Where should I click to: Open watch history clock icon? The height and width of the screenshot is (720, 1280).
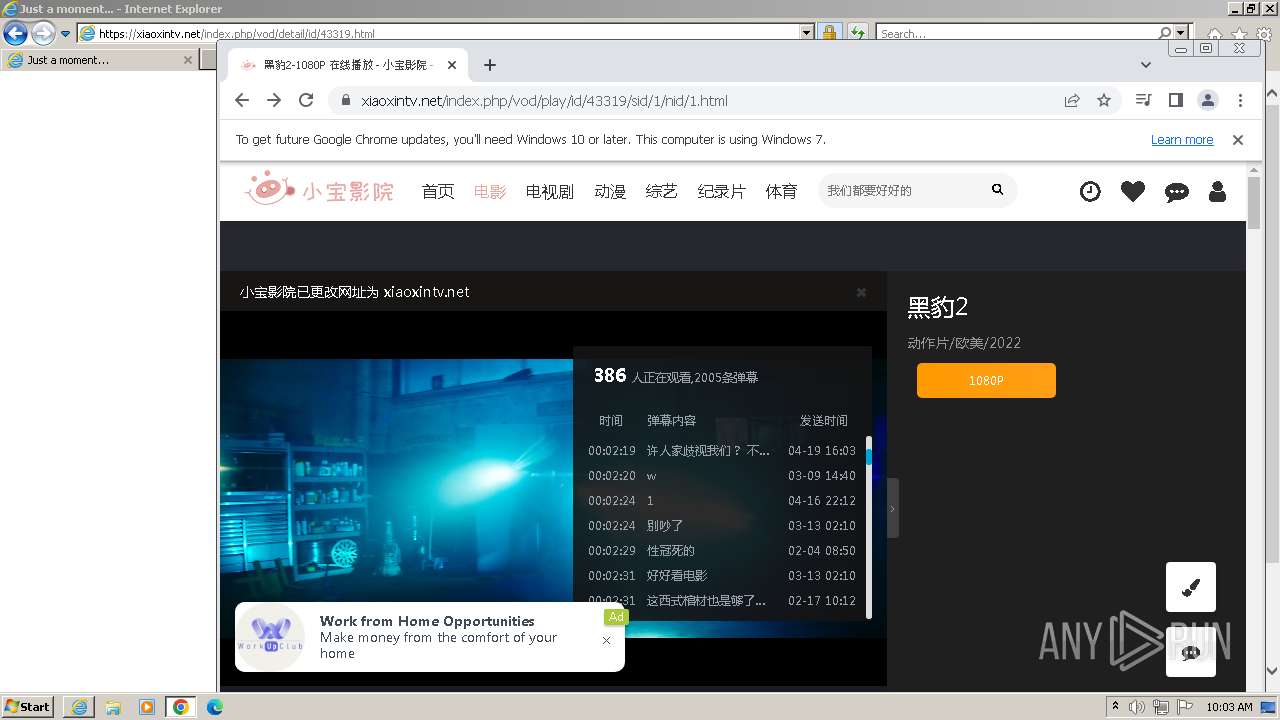1090,191
